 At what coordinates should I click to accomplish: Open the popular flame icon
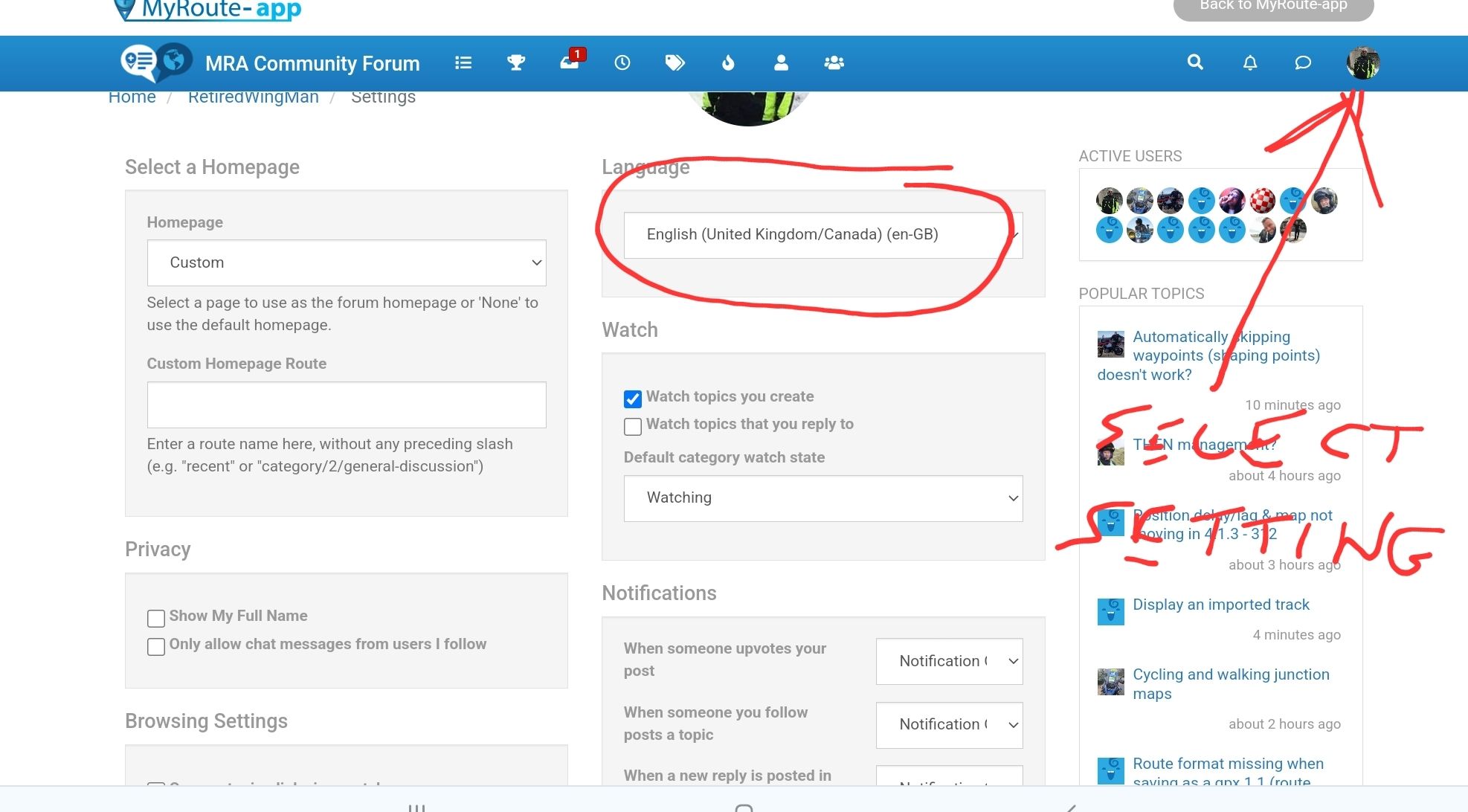pos(728,63)
